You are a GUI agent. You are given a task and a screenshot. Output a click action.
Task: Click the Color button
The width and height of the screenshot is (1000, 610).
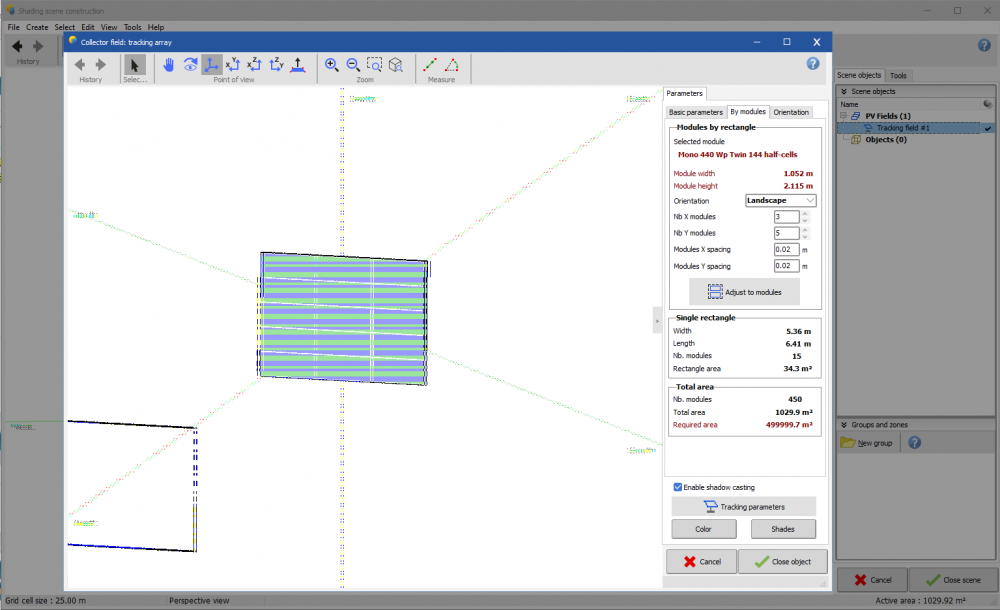(704, 529)
